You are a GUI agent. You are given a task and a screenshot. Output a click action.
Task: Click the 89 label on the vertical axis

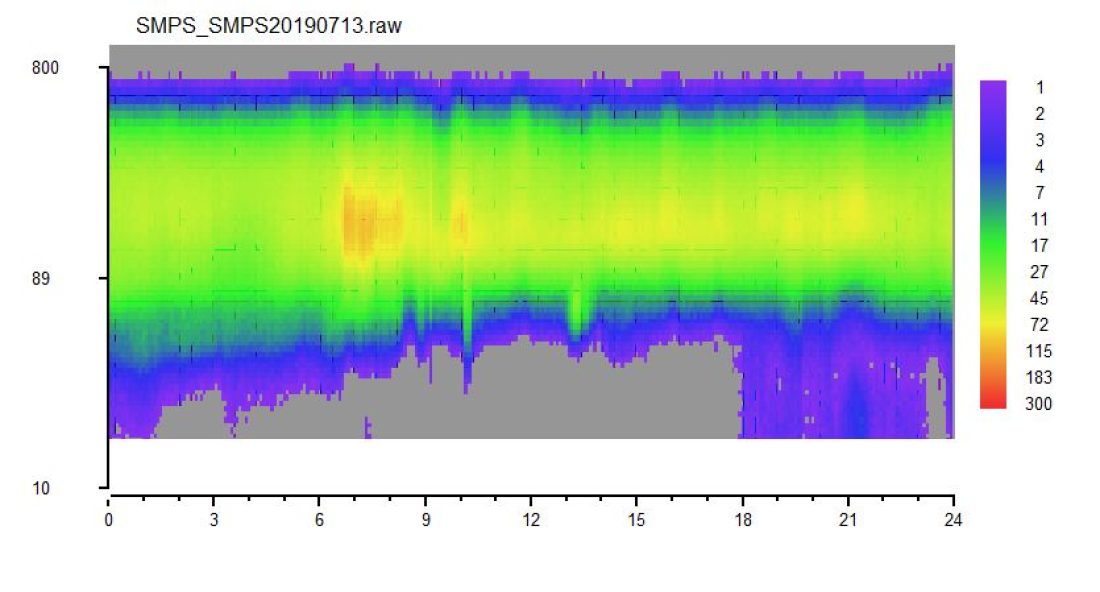pos(41,278)
